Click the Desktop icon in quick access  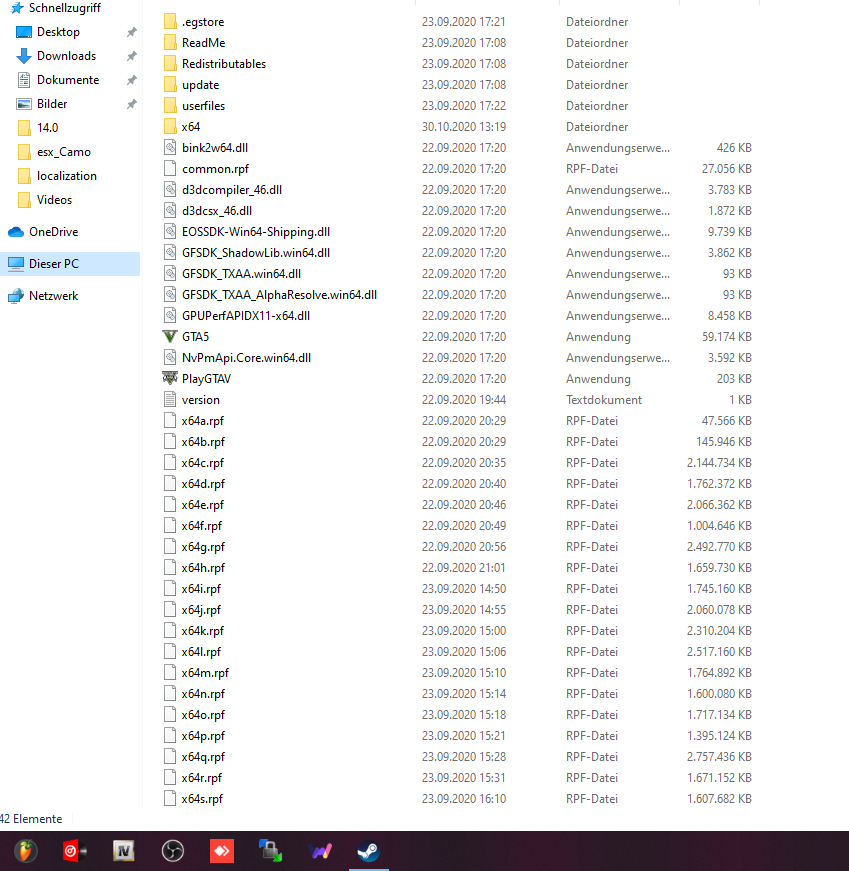[x=24, y=32]
